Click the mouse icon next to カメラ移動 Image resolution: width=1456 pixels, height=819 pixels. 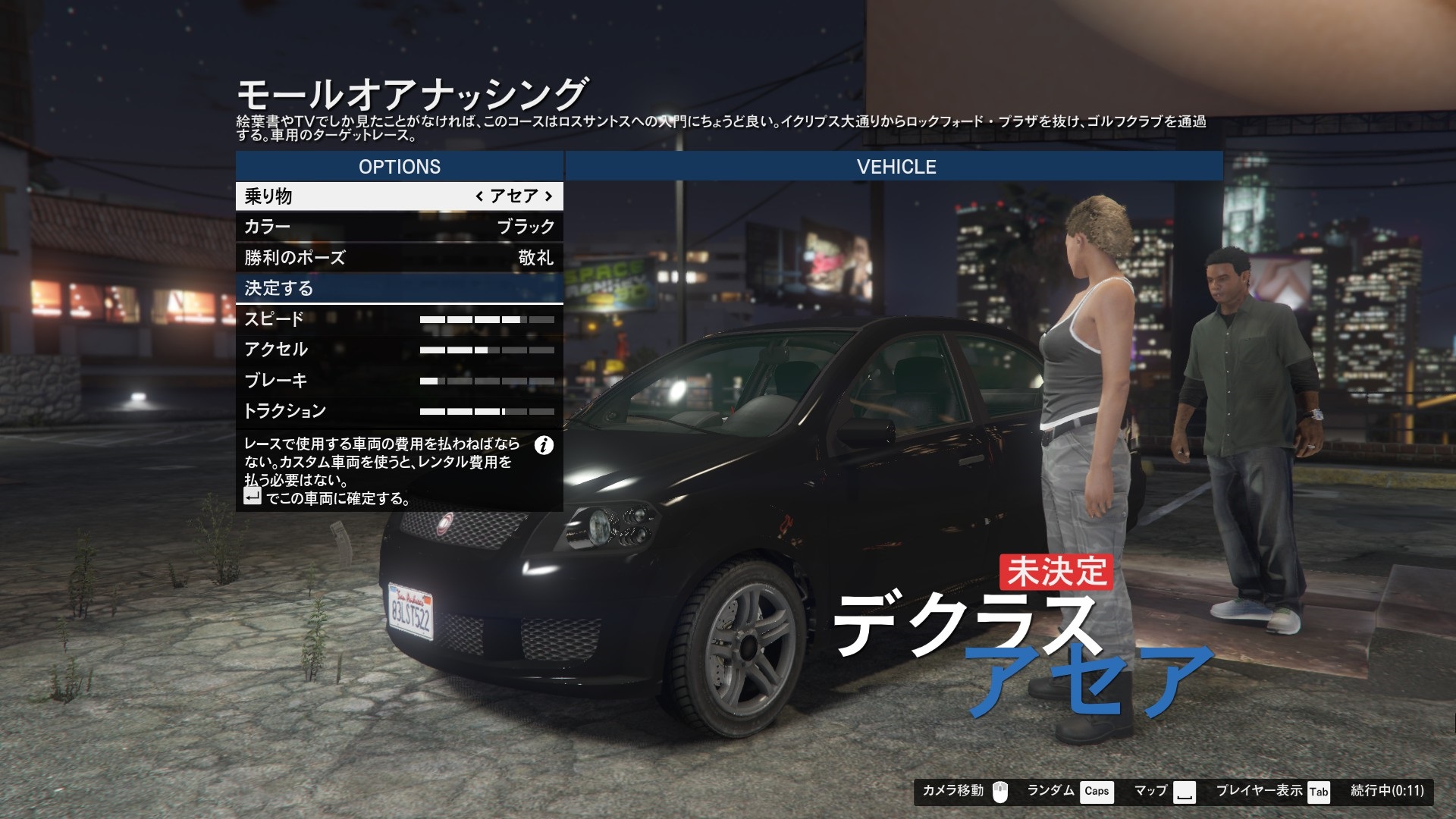point(1000,792)
